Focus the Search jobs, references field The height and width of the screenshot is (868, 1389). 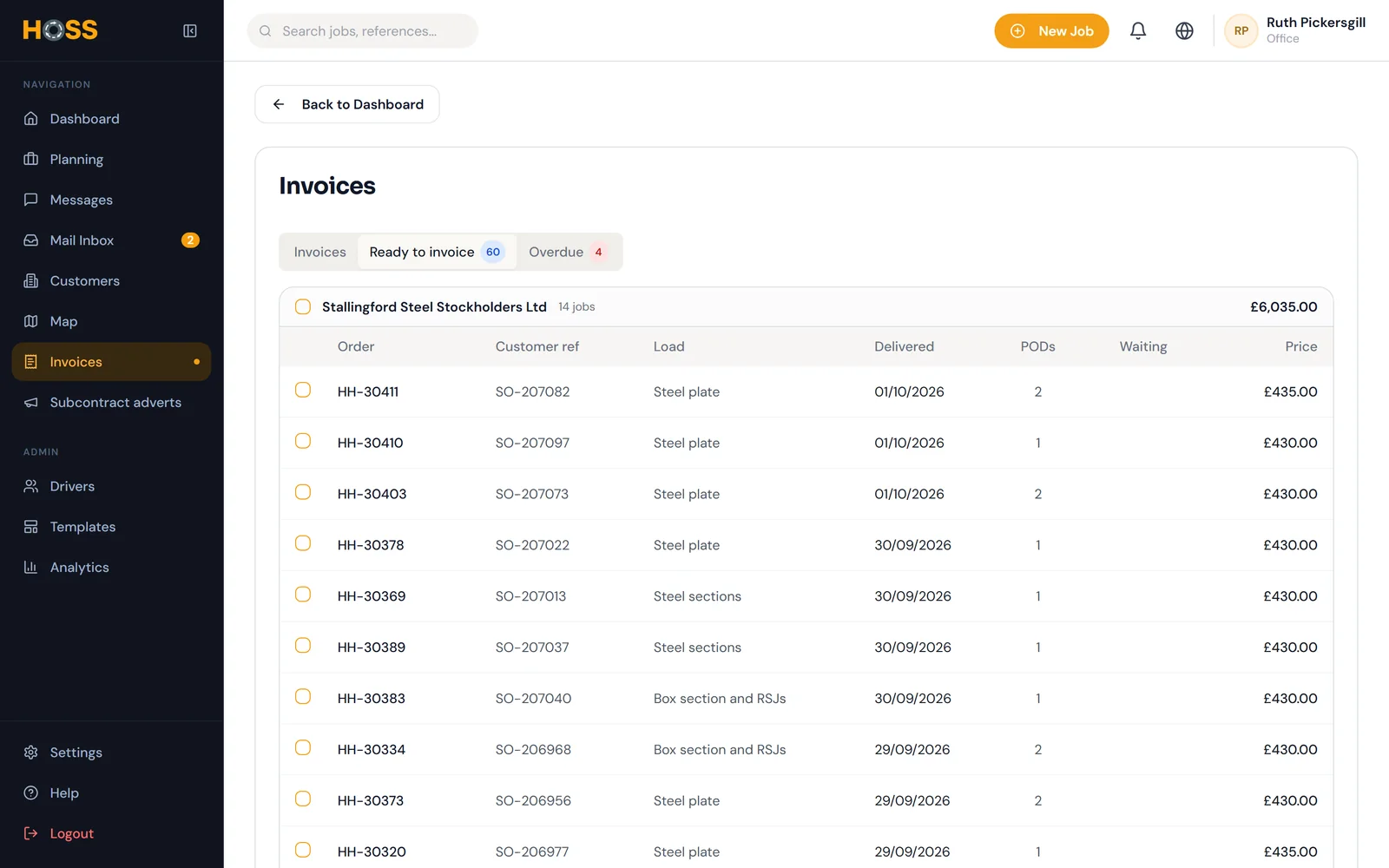coord(363,31)
